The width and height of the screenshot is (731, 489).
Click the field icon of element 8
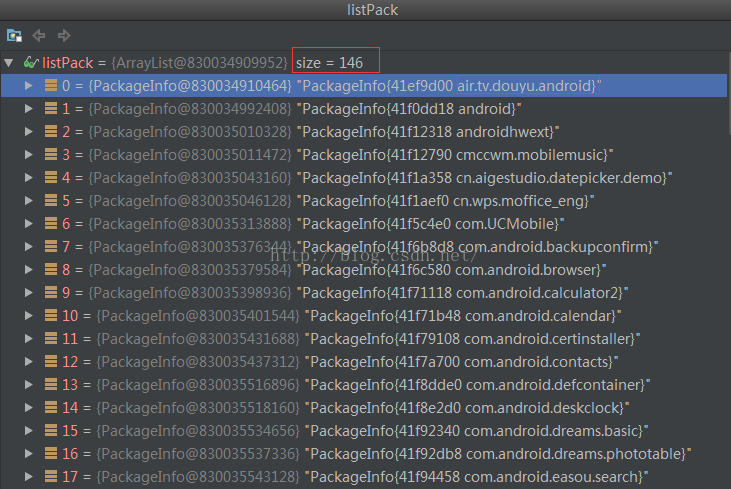[x=51, y=269]
